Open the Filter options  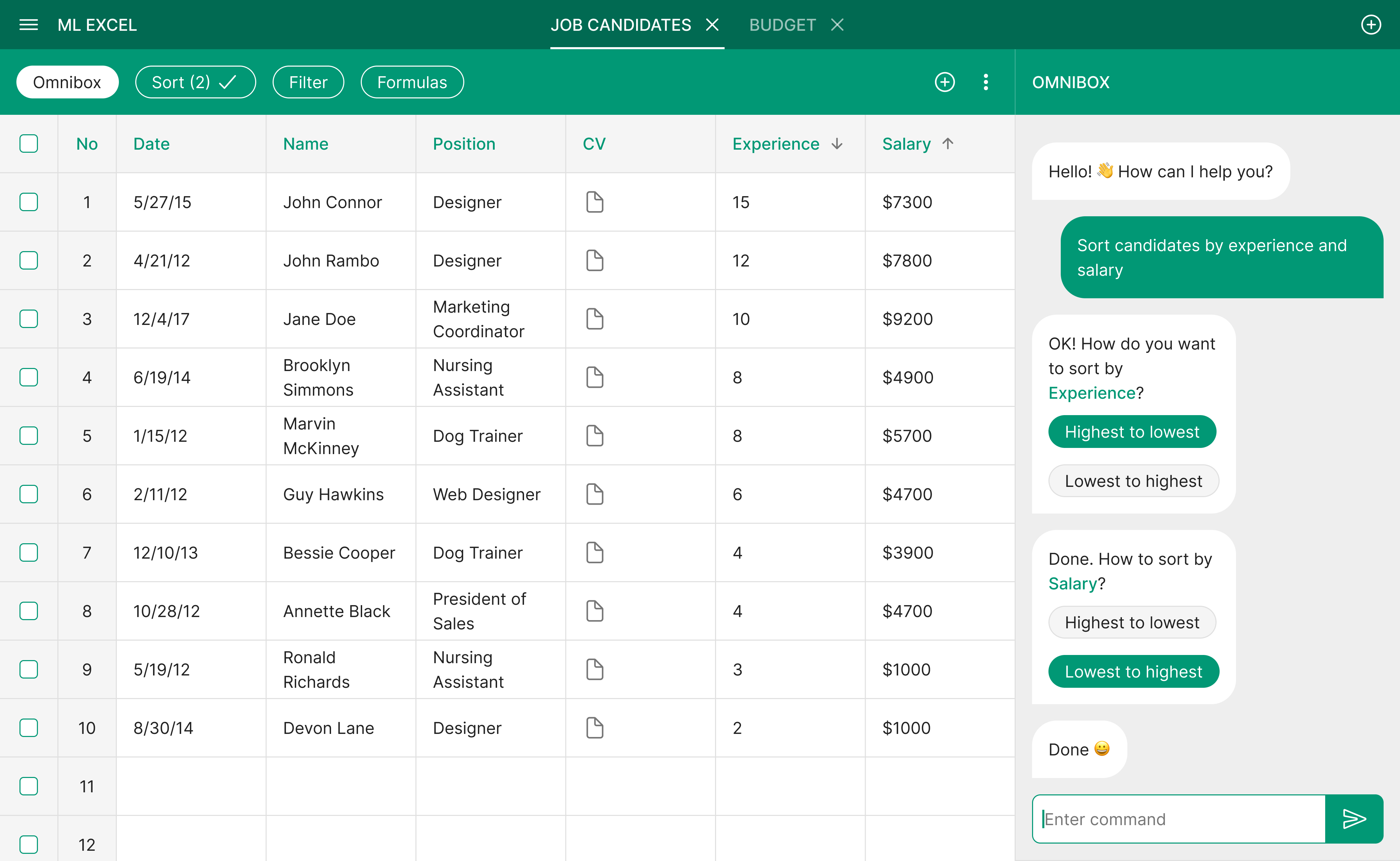tap(308, 82)
